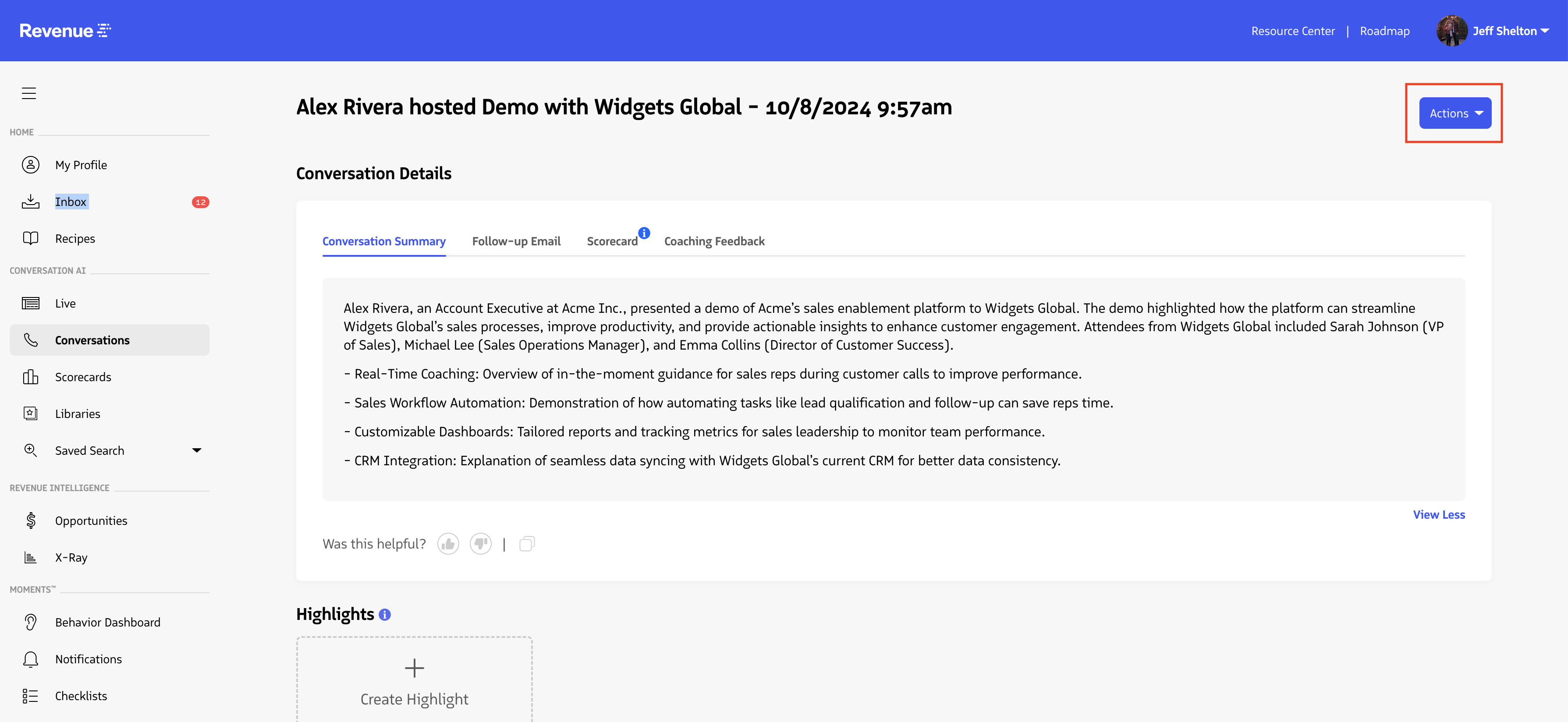Open Jeff Shelton user menu

[1504, 31]
